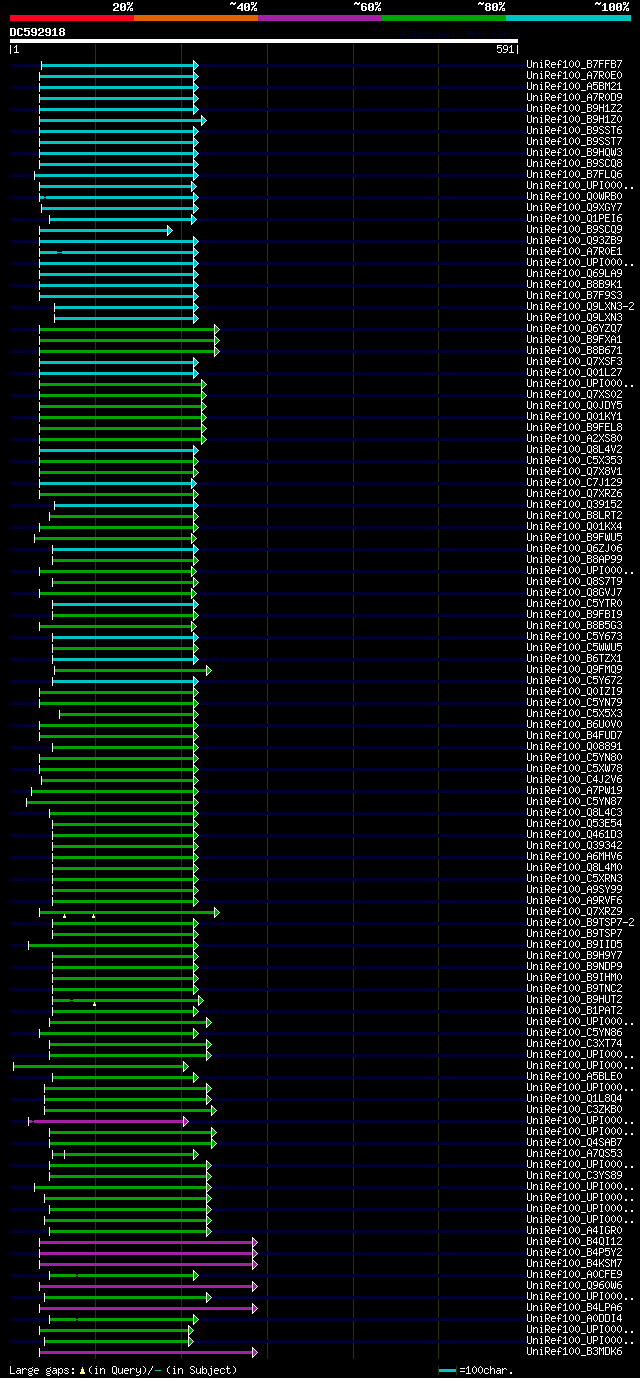This screenshot has height=1378, width=640.
Task: Click label UniRef100_B9SCQ9
Action: (574, 229)
